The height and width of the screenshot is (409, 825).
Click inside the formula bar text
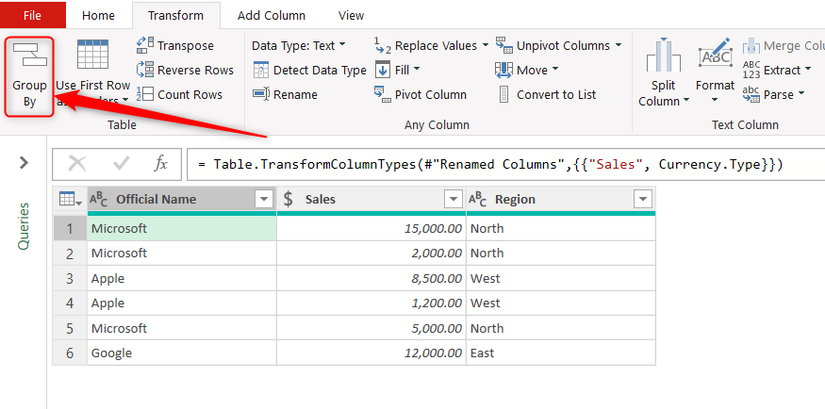click(490, 164)
